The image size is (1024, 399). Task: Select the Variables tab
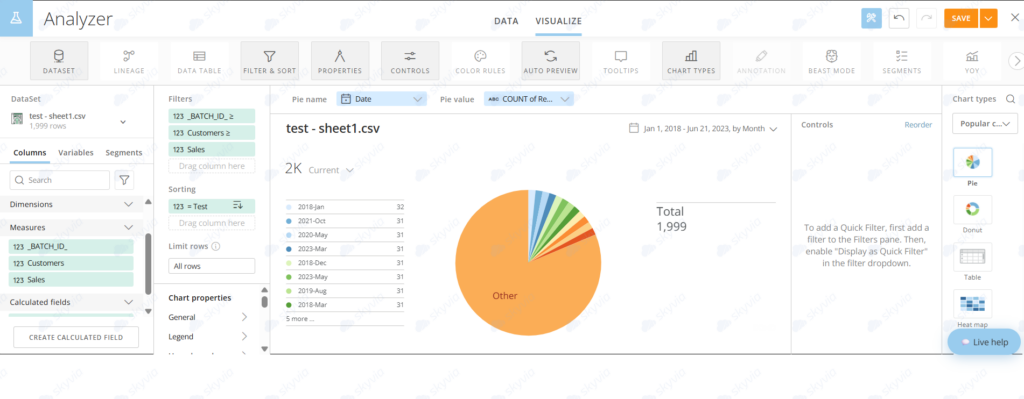pyautogui.click(x=76, y=152)
